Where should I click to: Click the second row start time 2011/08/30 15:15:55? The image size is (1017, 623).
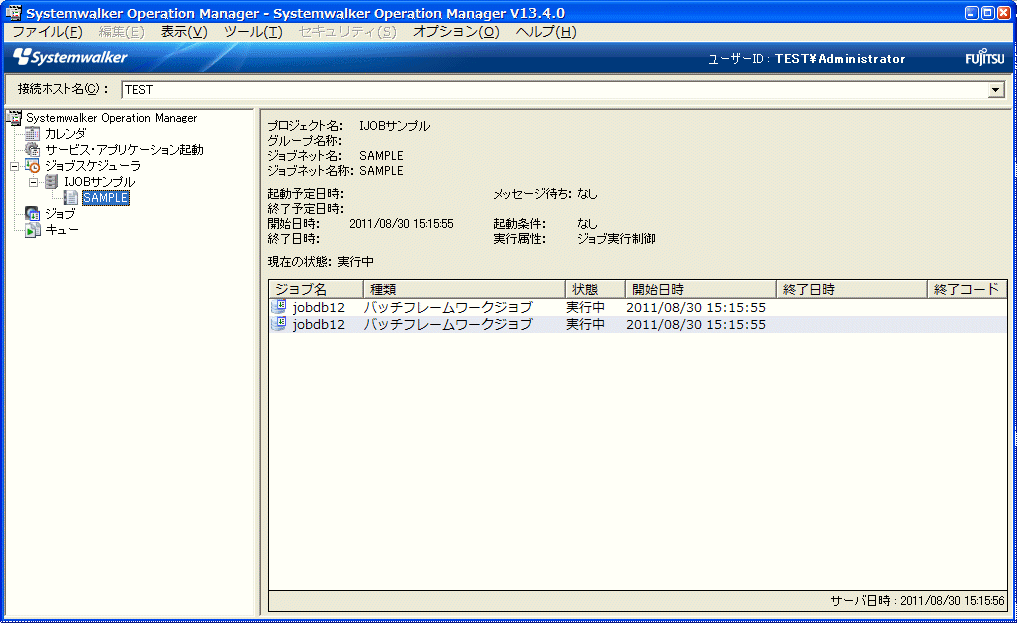tap(696, 324)
